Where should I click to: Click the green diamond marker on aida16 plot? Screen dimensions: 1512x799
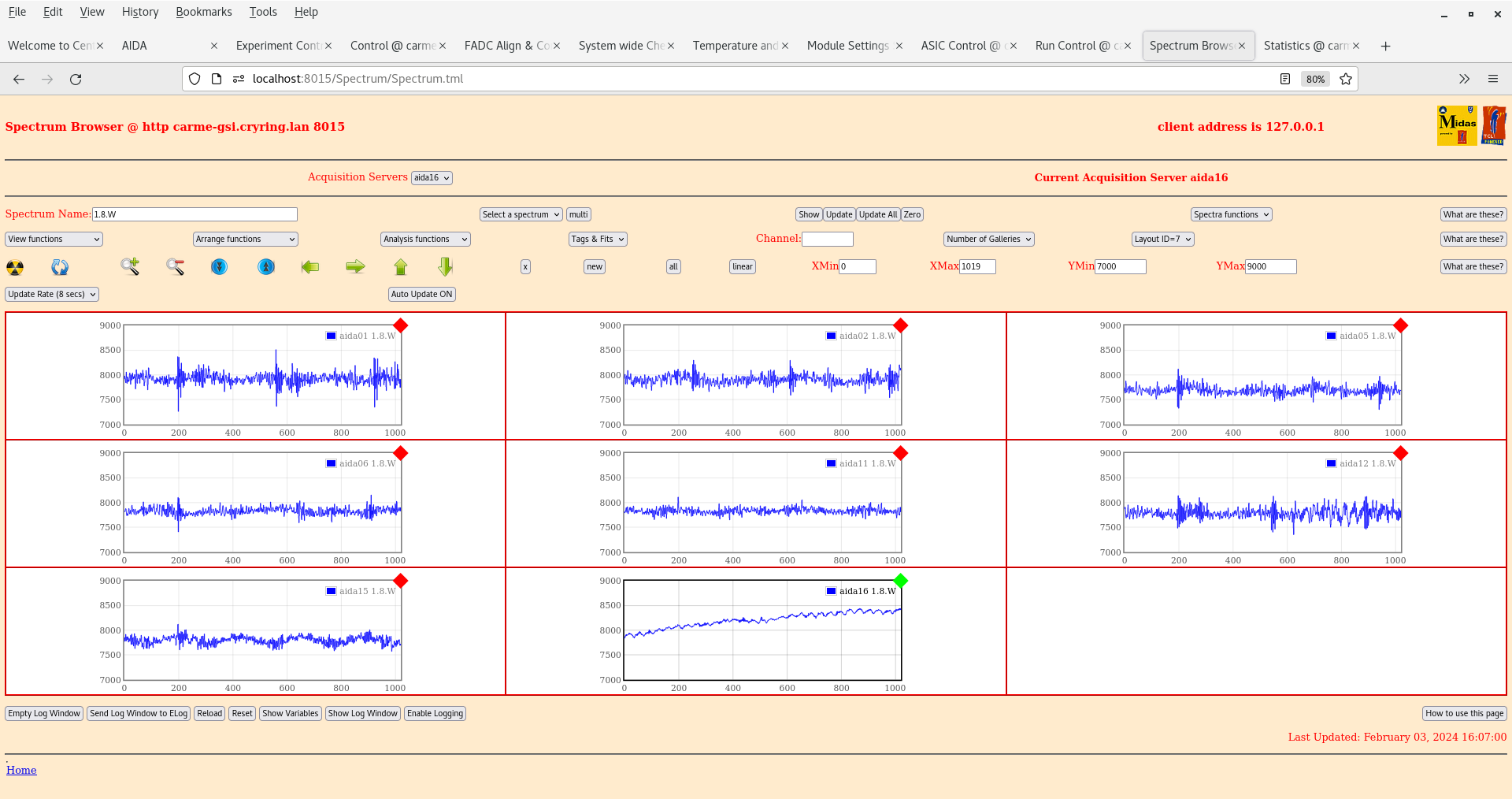(x=901, y=581)
